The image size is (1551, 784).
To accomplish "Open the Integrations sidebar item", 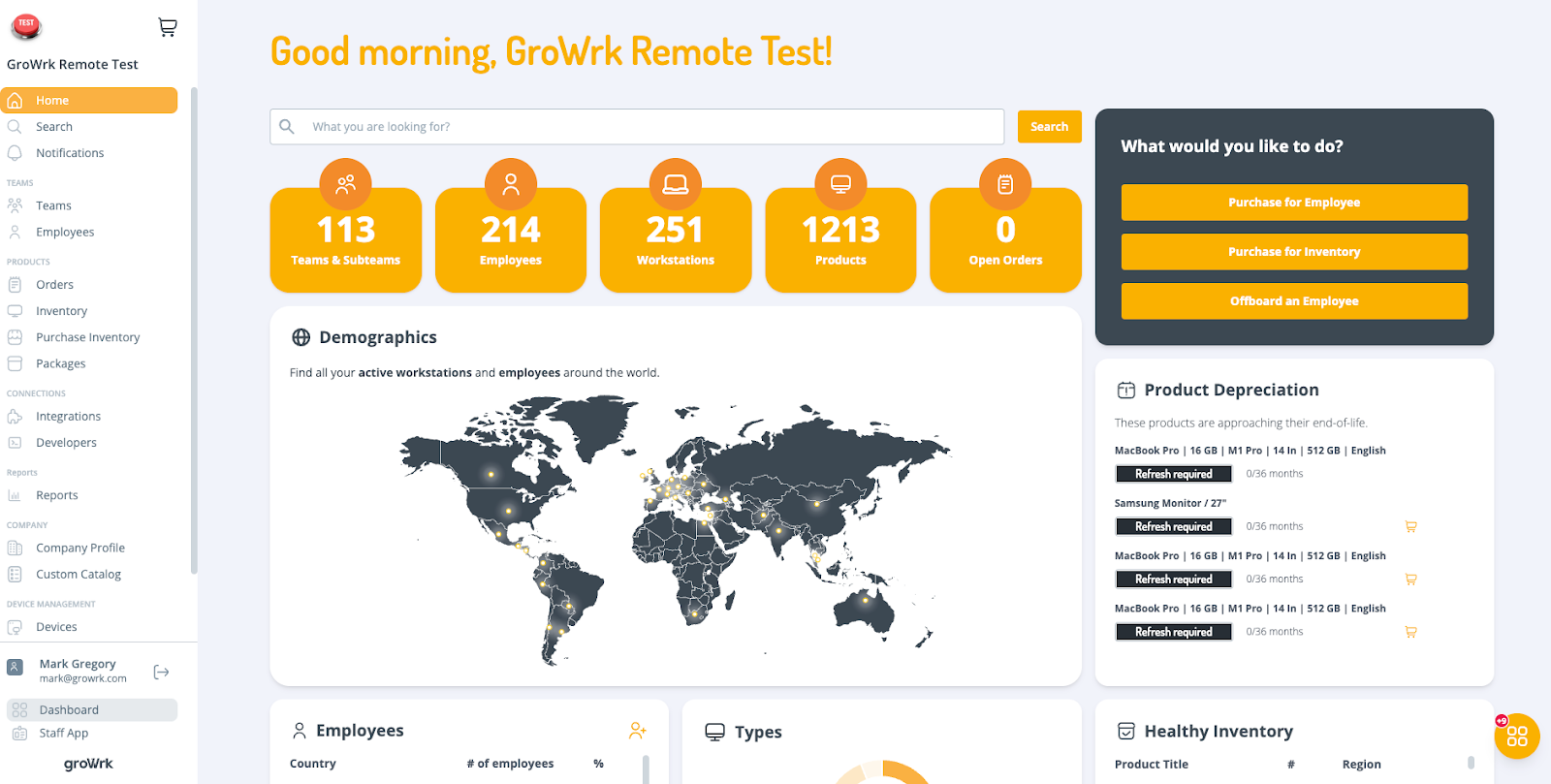I will point(68,417).
